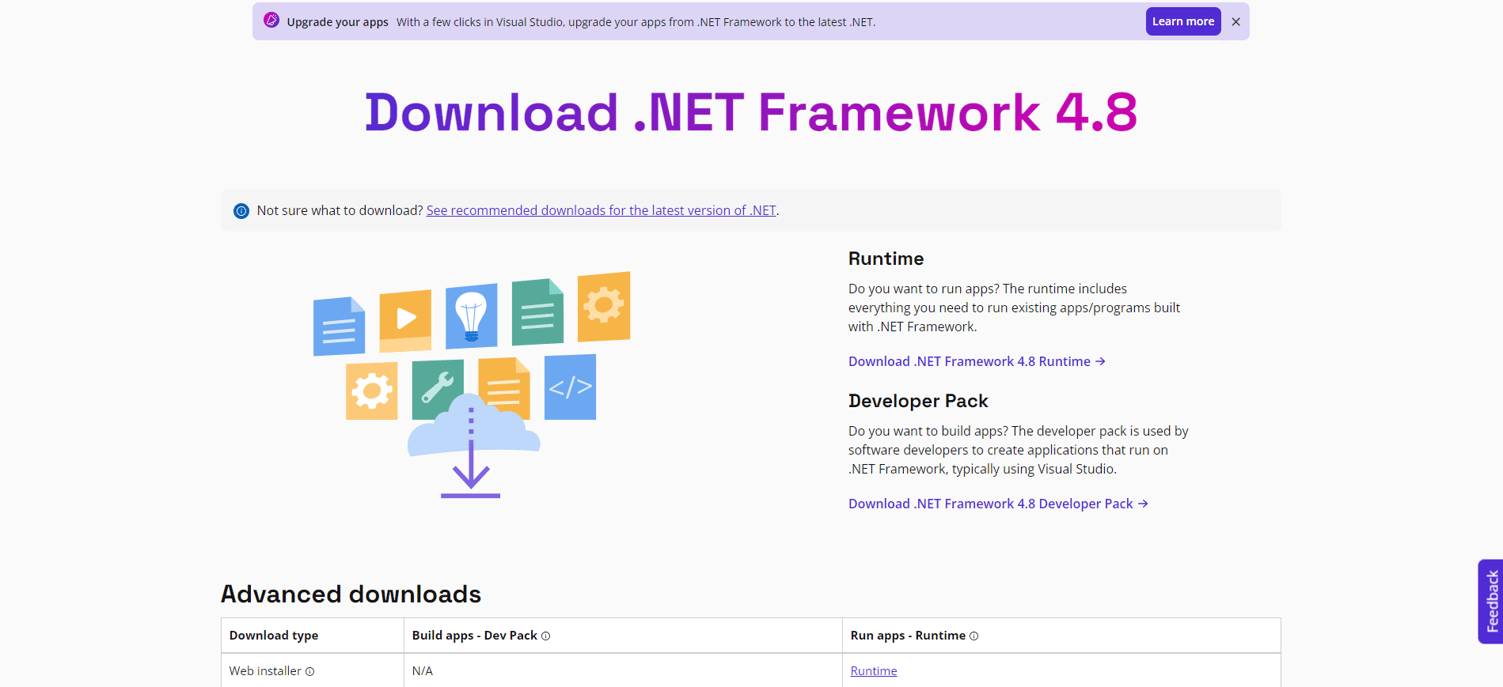Click the arrow after Download .NET Framework 4.8 Runtime
This screenshot has width=1503, height=687.
click(x=1100, y=361)
